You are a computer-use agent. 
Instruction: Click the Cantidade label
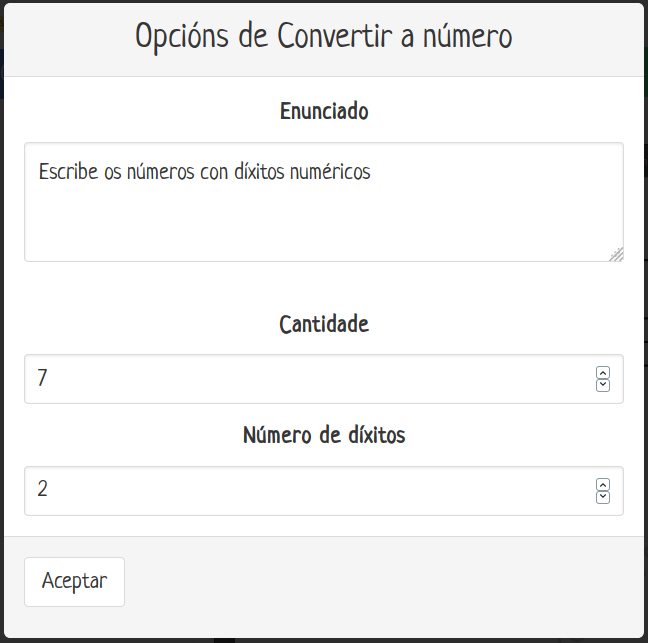click(x=324, y=324)
